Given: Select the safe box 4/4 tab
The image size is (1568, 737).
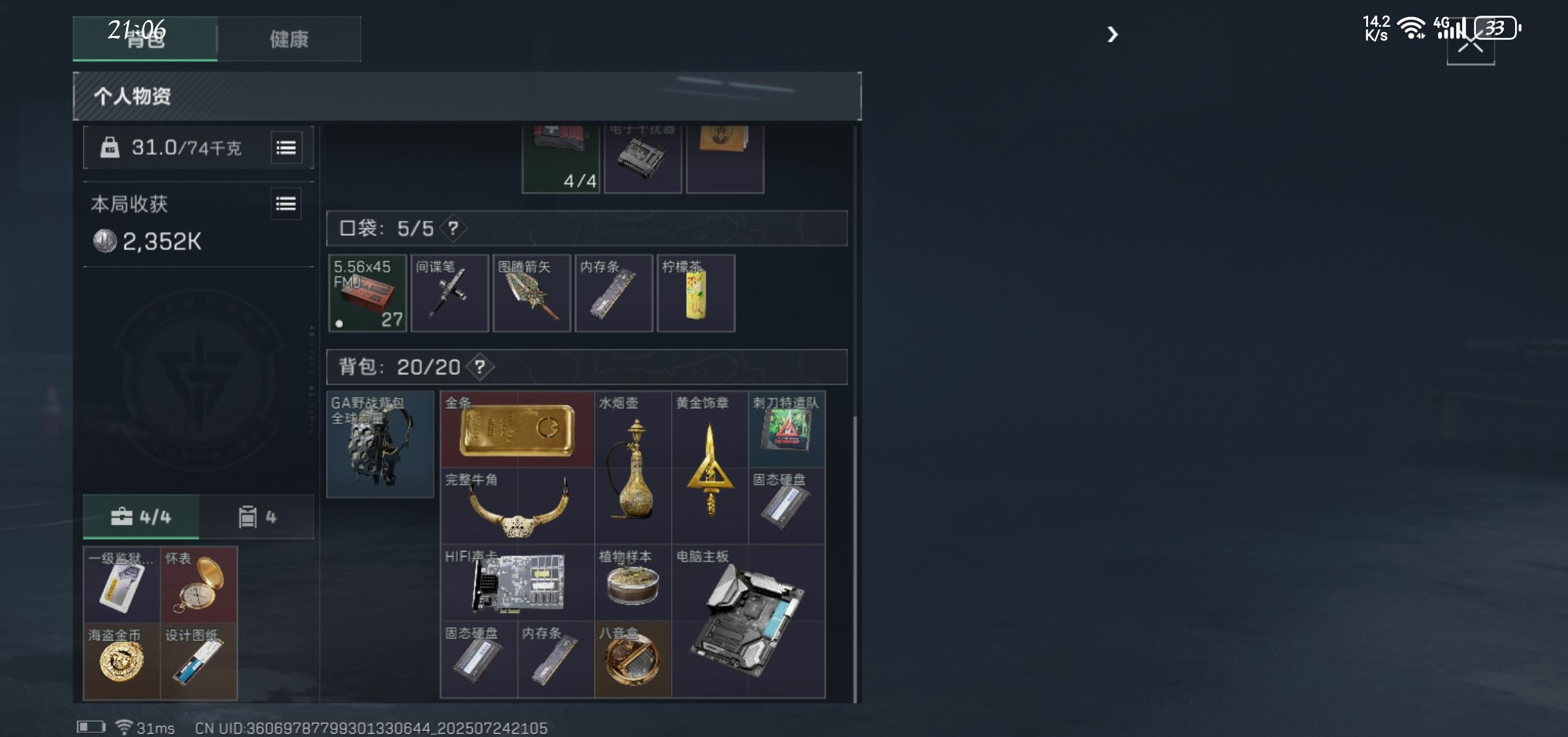Looking at the screenshot, I should click(141, 517).
